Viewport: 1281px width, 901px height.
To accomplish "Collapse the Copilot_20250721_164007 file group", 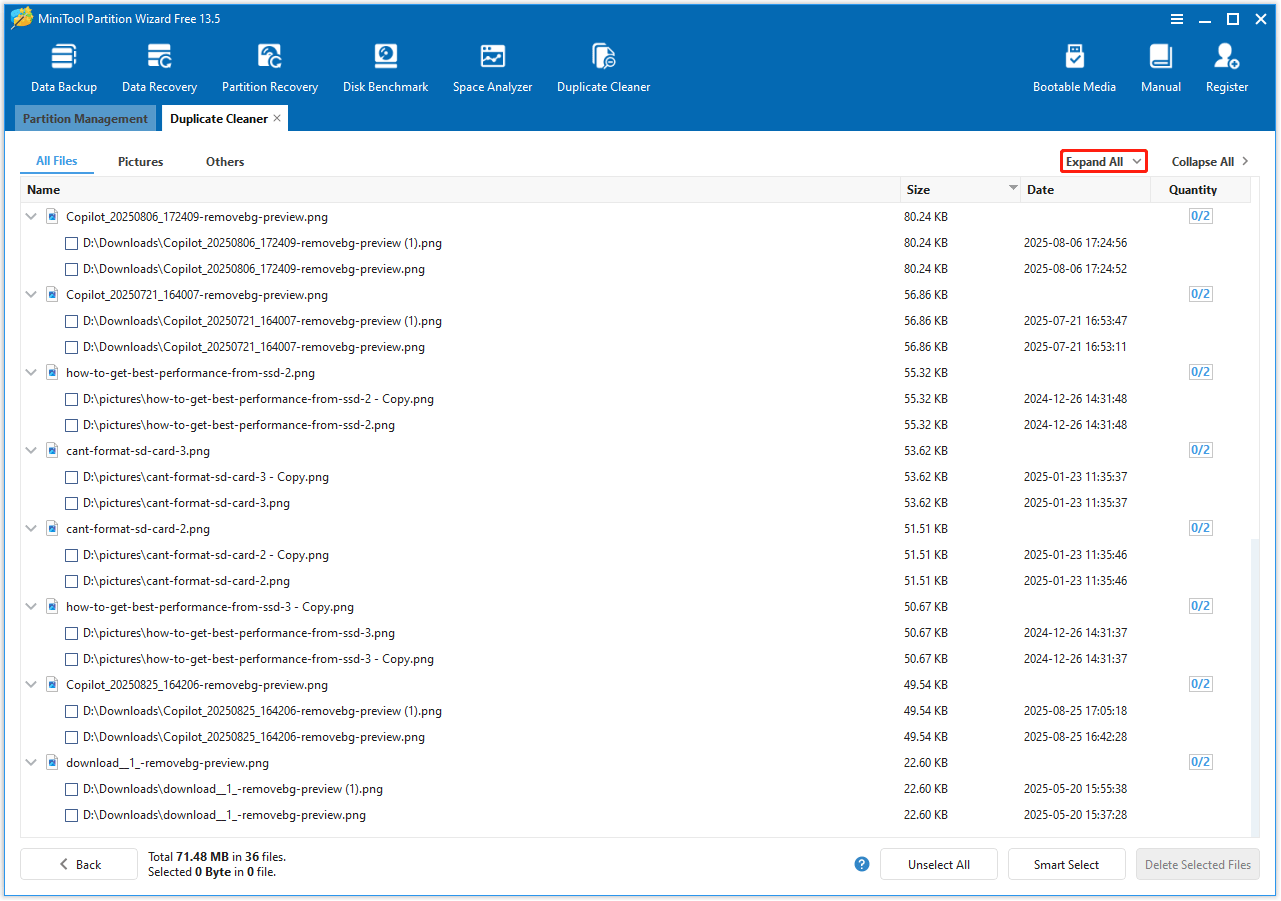I will pos(31,295).
